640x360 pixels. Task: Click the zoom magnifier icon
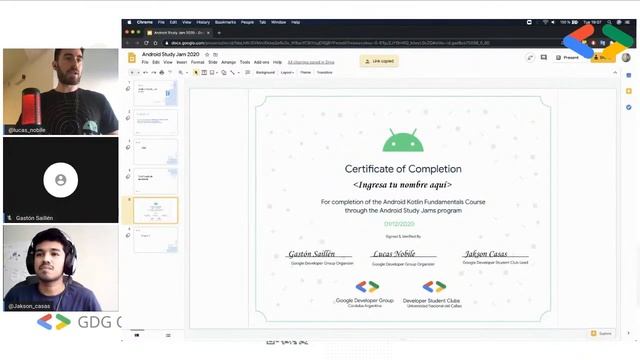point(180,72)
